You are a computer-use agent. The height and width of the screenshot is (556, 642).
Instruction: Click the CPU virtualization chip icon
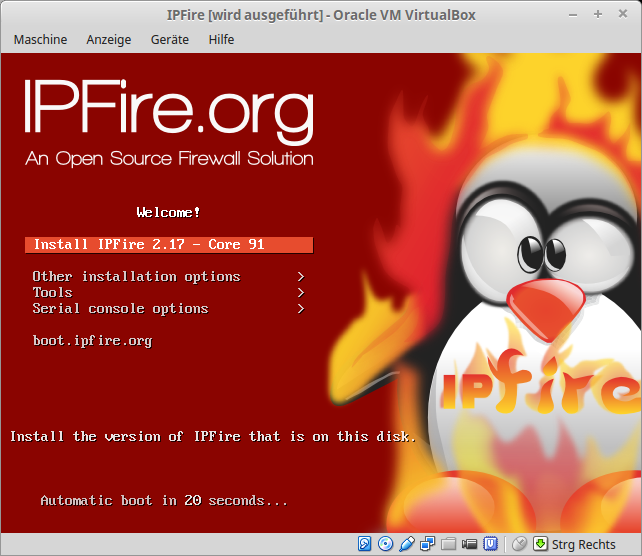point(490,544)
